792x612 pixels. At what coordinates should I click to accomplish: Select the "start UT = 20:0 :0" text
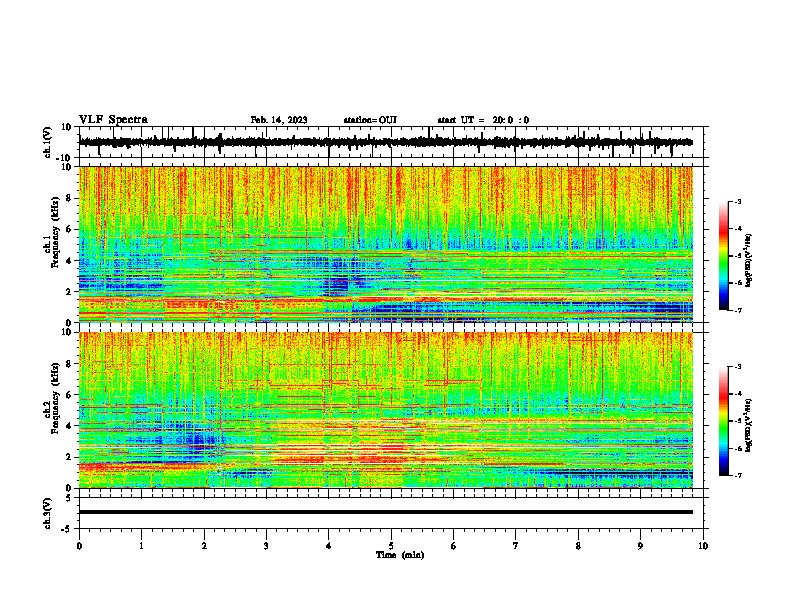(x=483, y=120)
